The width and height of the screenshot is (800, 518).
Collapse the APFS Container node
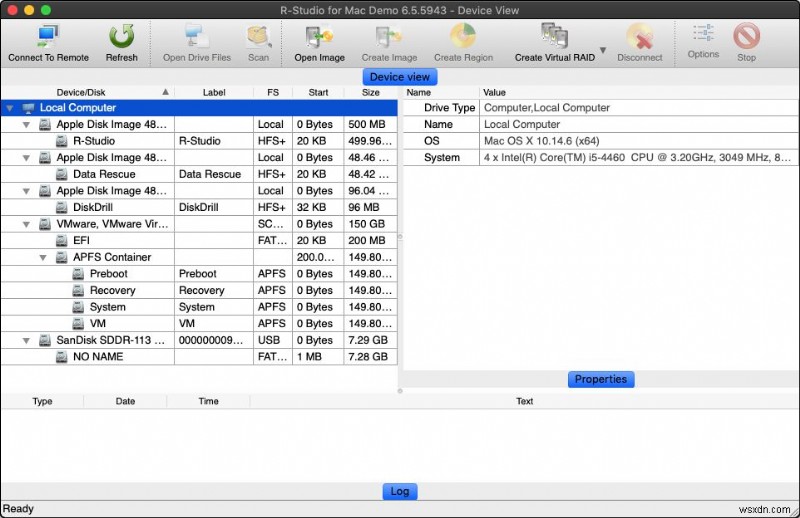point(43,258)
